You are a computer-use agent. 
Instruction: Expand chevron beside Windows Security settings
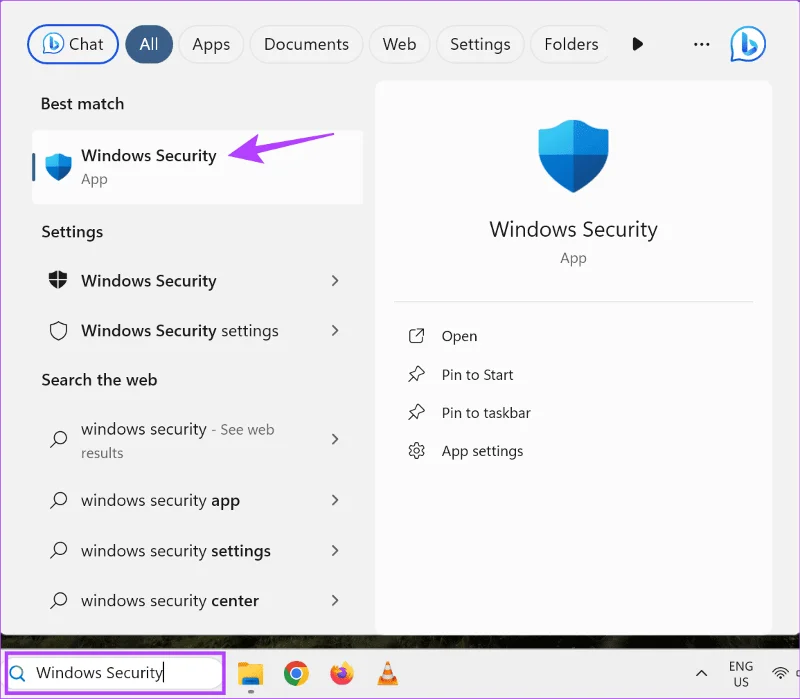[x=335, y=331]
